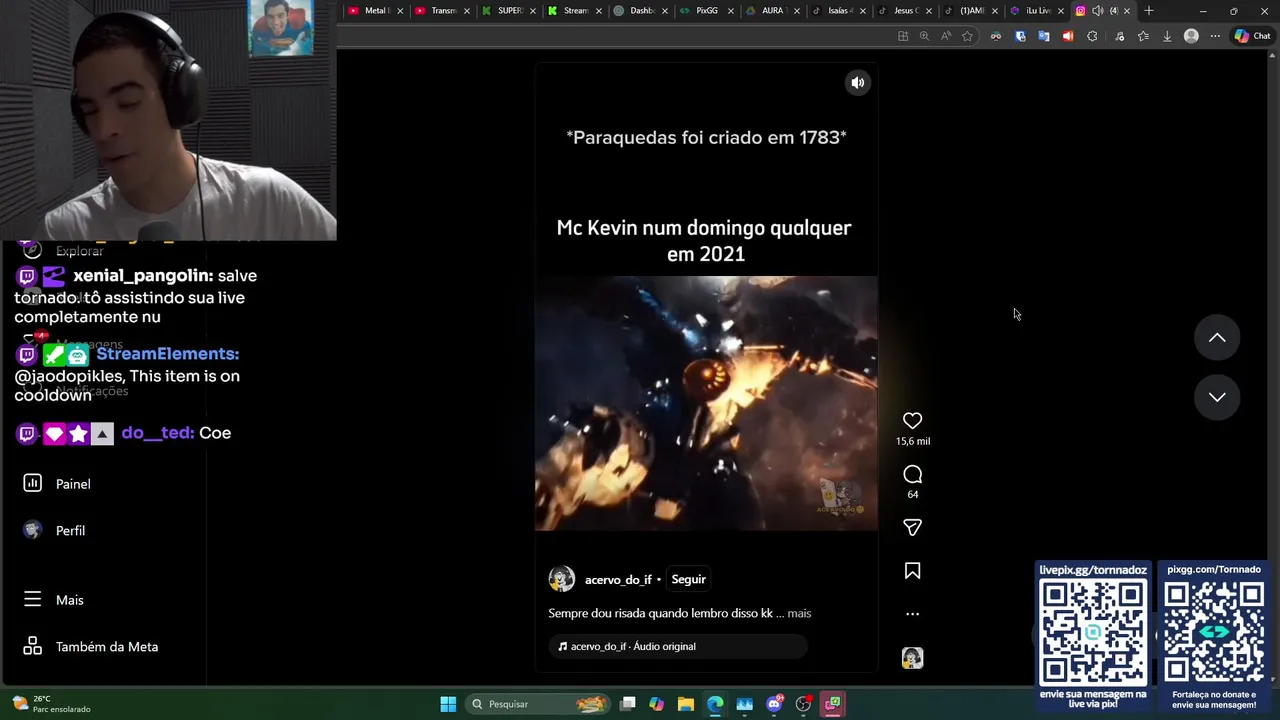The image size is (1280, 720).
Task: Open Perfil in the Instagram sidebar
Action: [70, 531]
